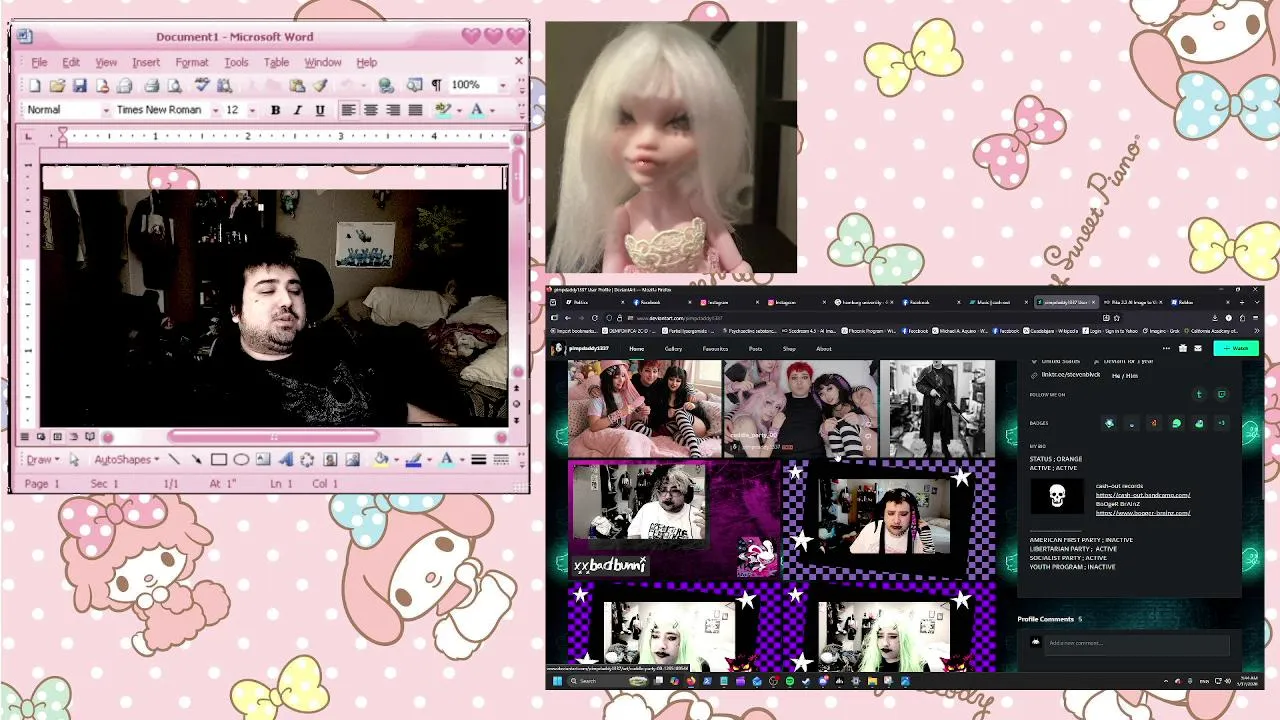This screenshot has height=720, width=1280.
Task: Toggle Bold formatting in Word
Action: click(275, 110)
